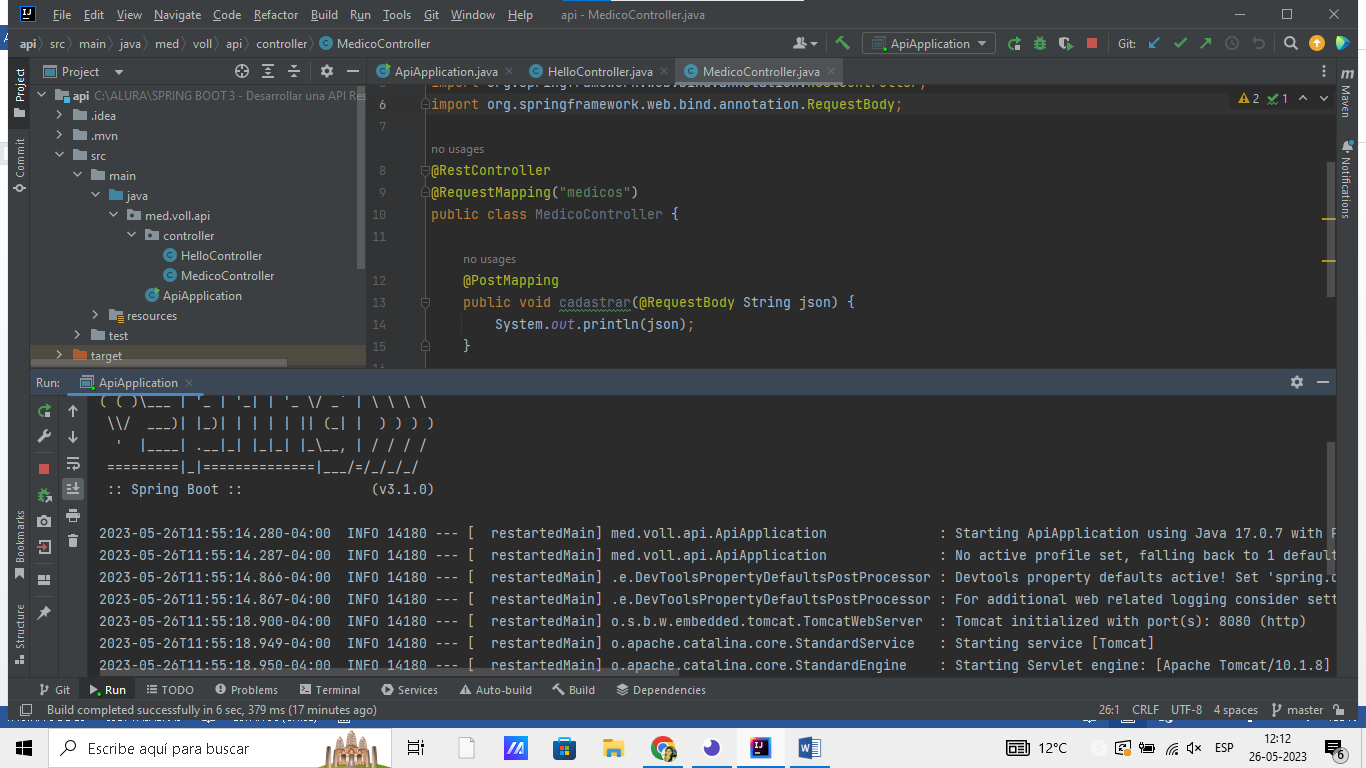This screenshot has width=1366, height=768.
Task: Toggle the Project side panel button
Action: (19, 93)
